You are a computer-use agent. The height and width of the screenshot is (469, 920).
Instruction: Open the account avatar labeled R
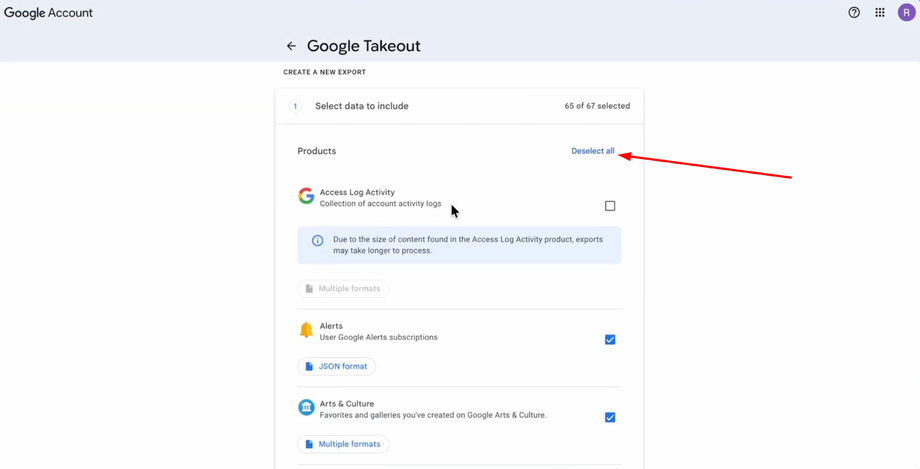click(x=907, y=12)
